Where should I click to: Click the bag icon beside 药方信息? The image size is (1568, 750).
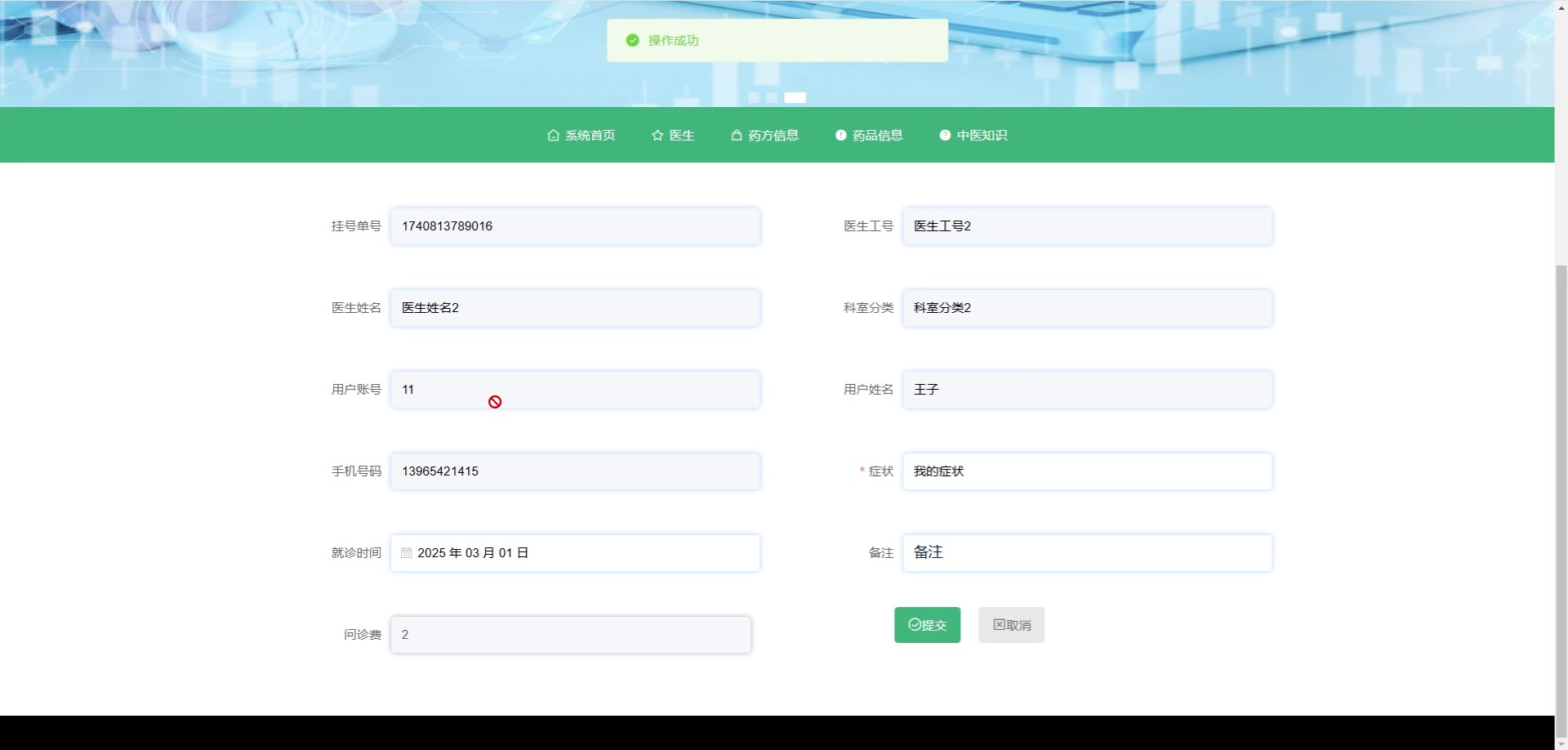[737, 136]
